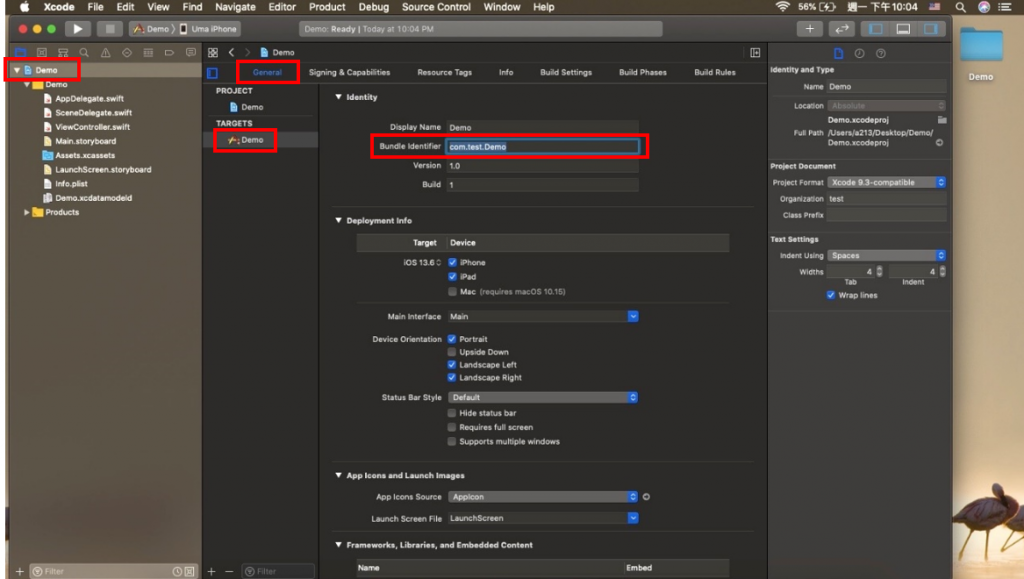Enable Hide status bar checkbox

(452, 413)
